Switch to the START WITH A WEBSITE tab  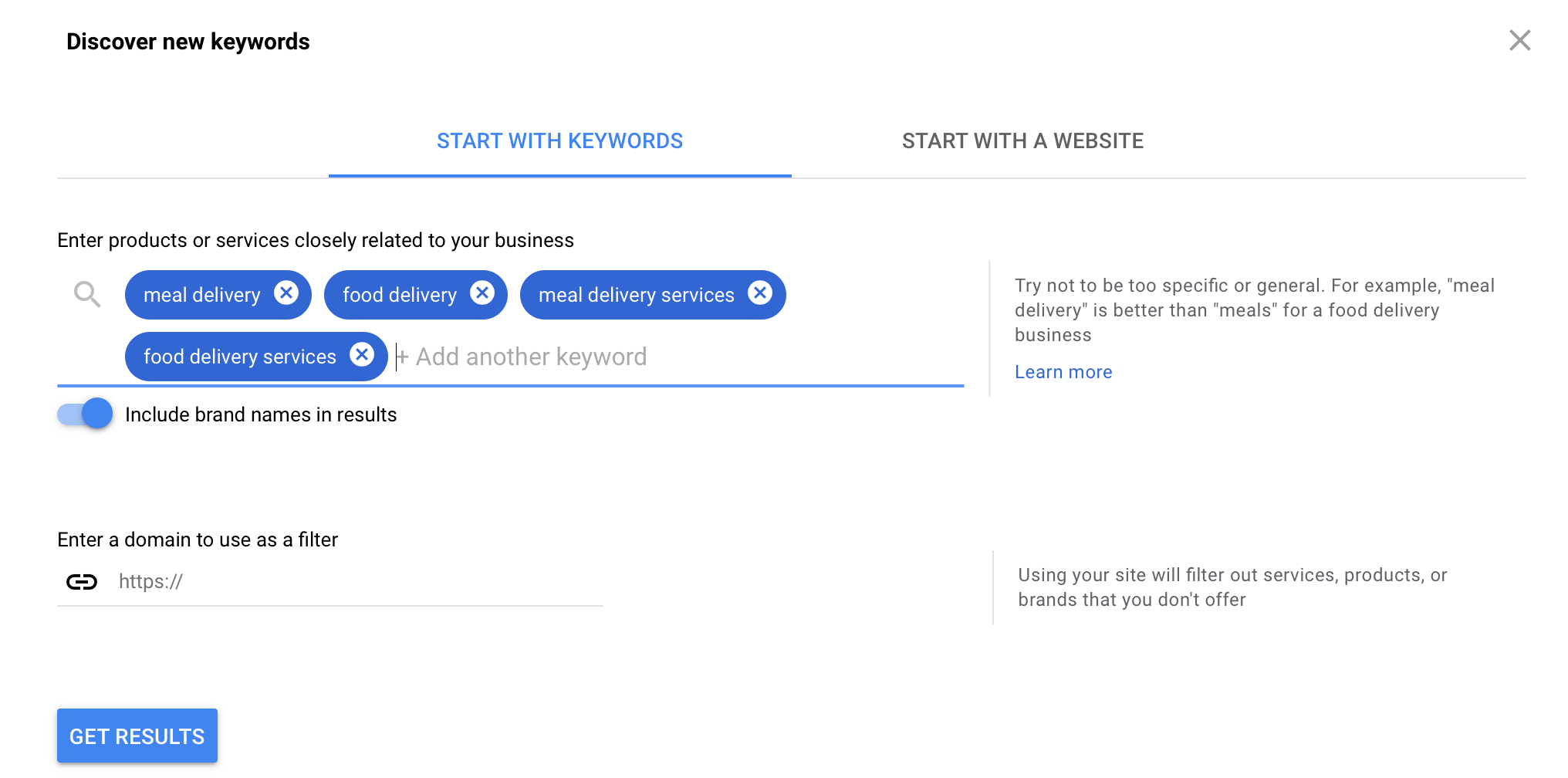(x=1022, y=140)
